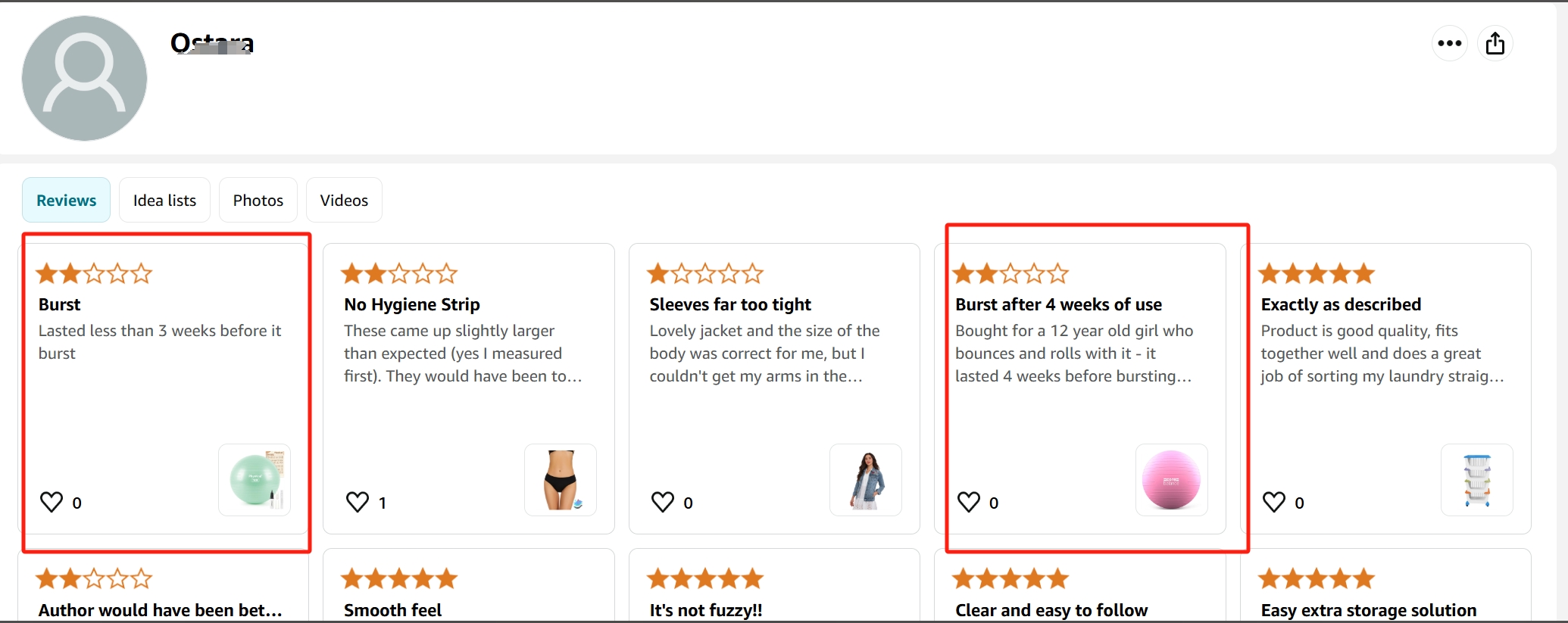Switch to the Idea lists tab
Image resolution: width=1568 pixels, height=623 pixels.
[x=164, y=201]
